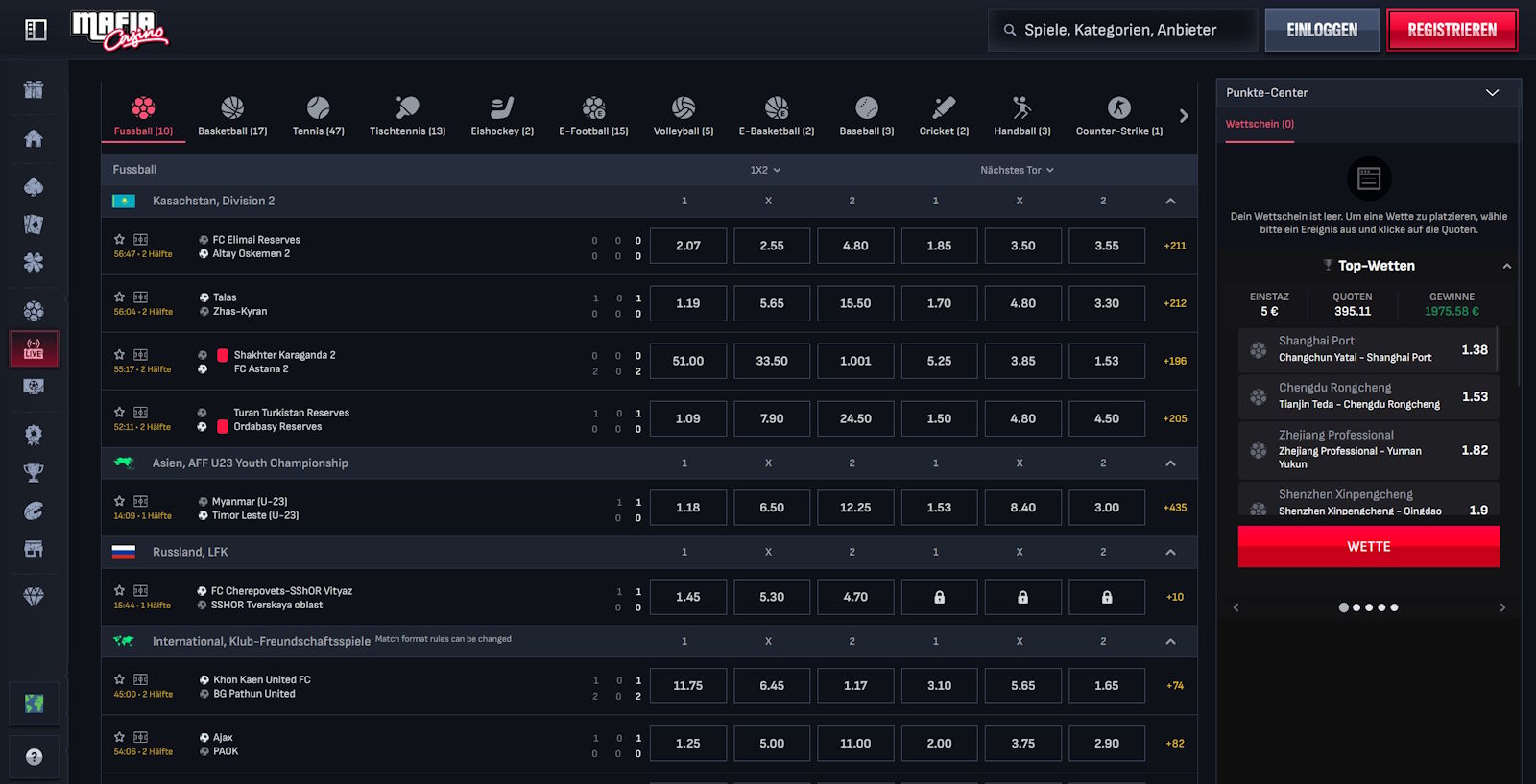The height and width of the screenshot is (784, 1536).
Task: Open the diamond VIP icon
Action: pyautogui.click(x=34, y=597)
